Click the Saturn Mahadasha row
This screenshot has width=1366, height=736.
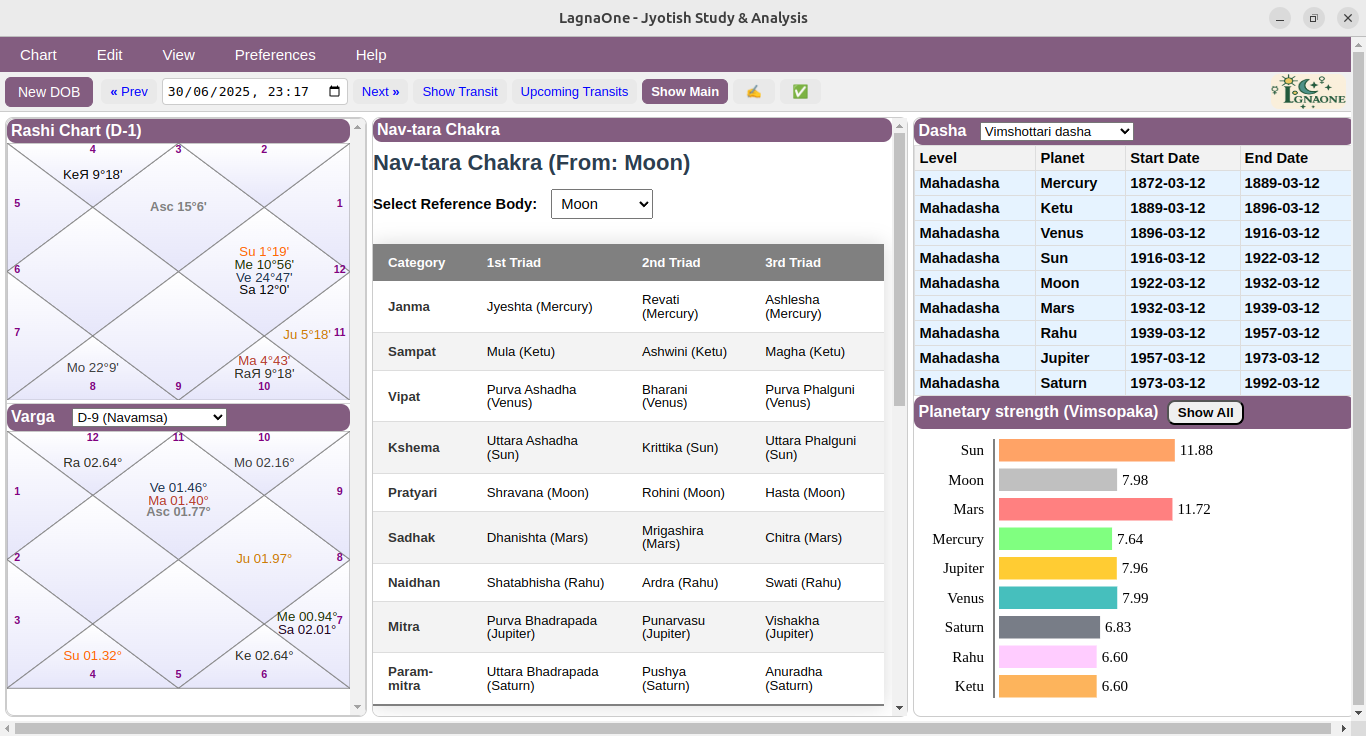coord(1132,383)
